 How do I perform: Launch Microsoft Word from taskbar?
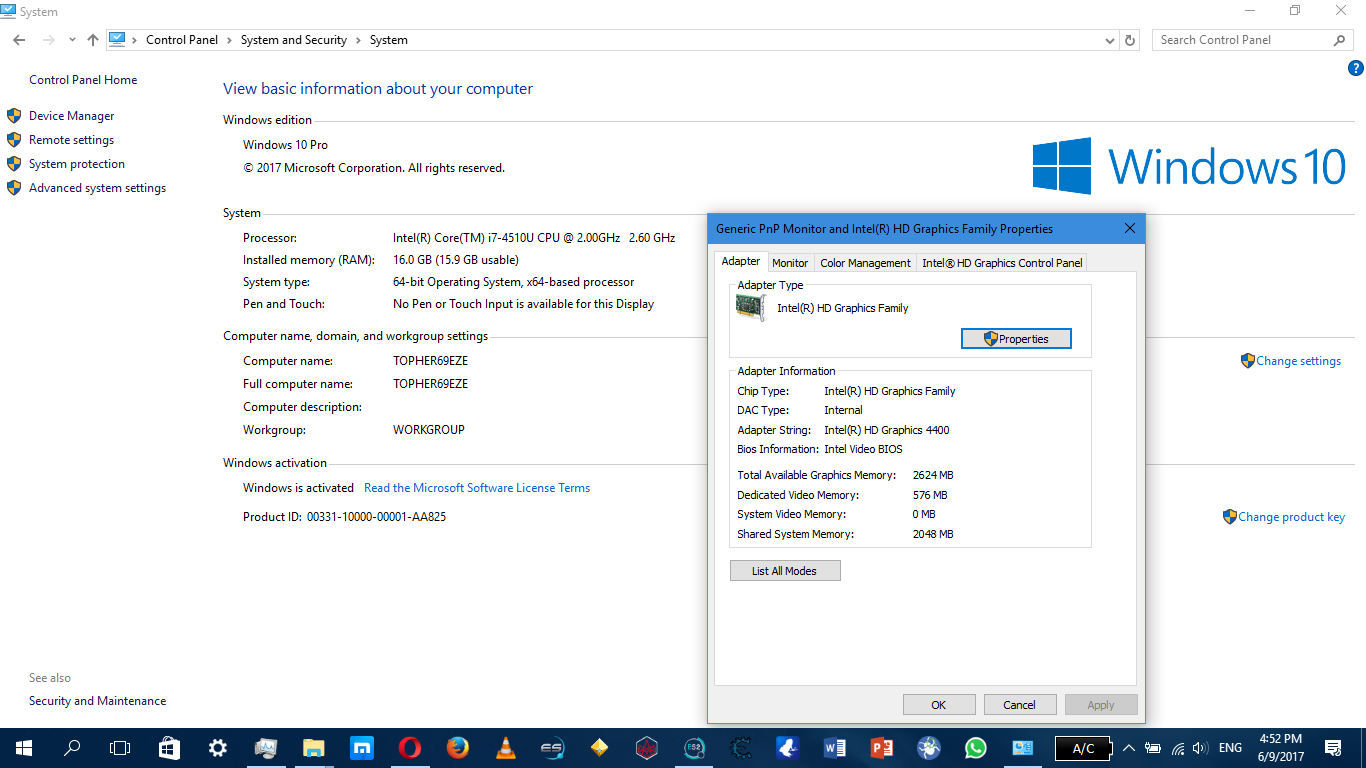[835, 748]
